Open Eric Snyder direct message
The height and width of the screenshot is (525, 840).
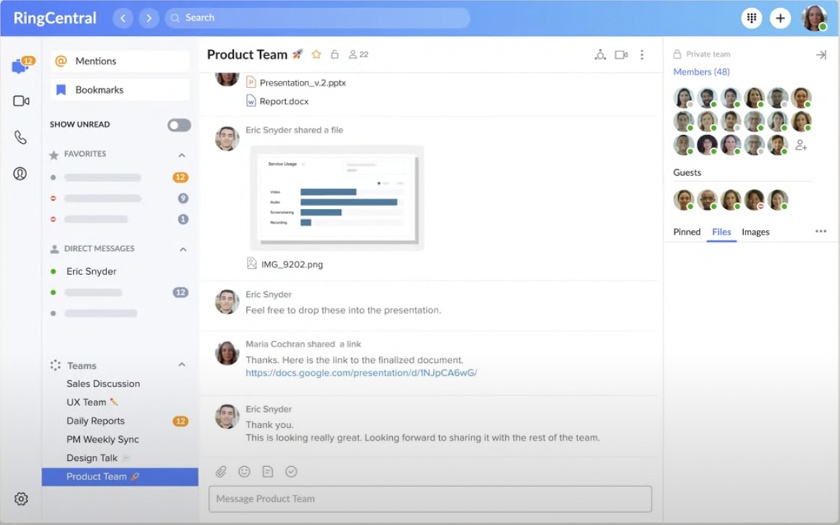click(91, 272)
